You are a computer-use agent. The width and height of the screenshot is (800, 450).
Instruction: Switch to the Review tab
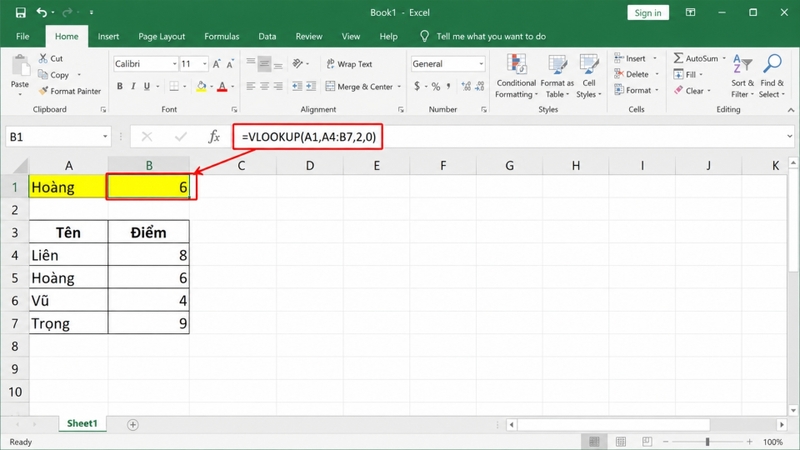coord(309,37)
